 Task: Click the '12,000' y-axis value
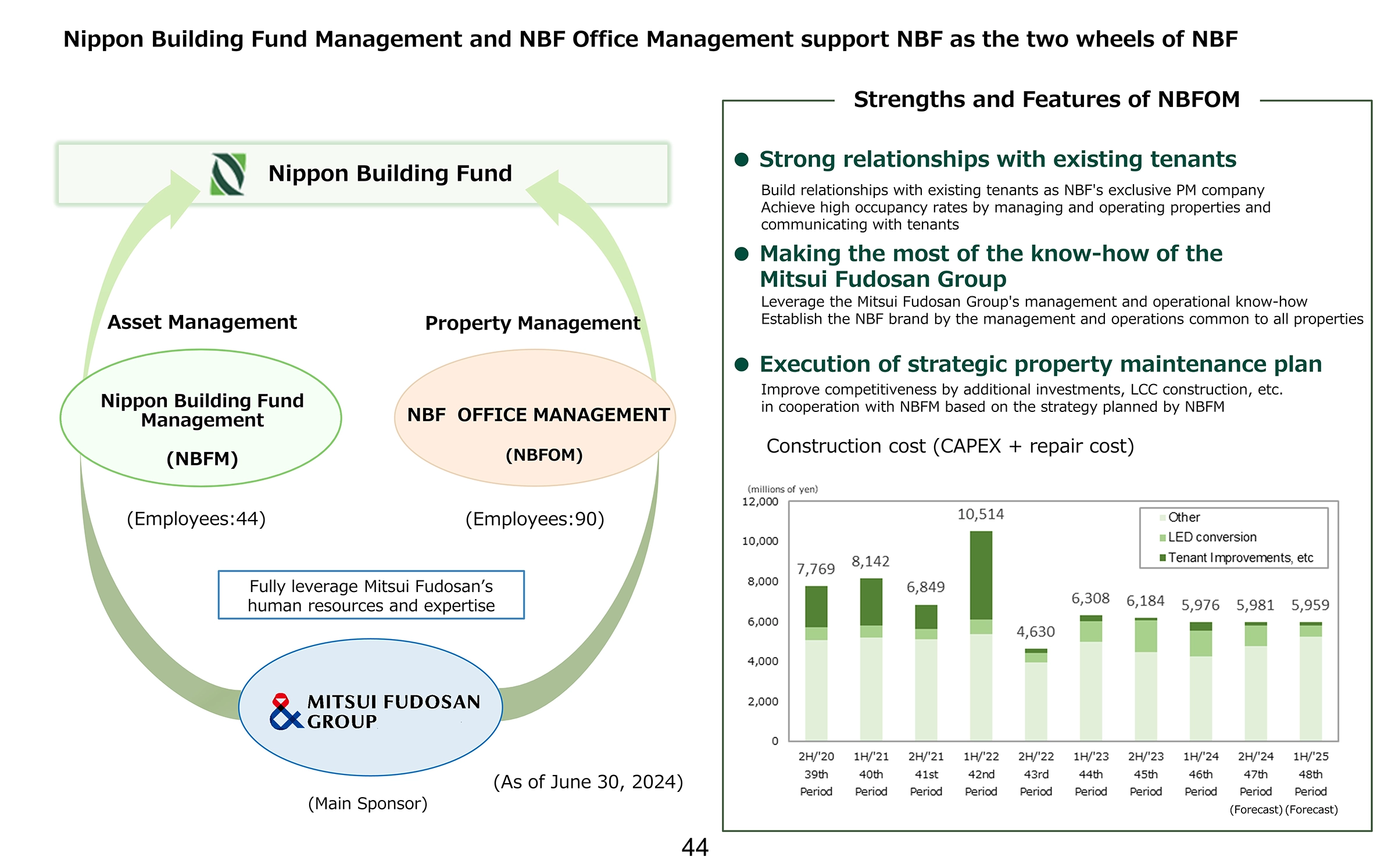[760, 502]
